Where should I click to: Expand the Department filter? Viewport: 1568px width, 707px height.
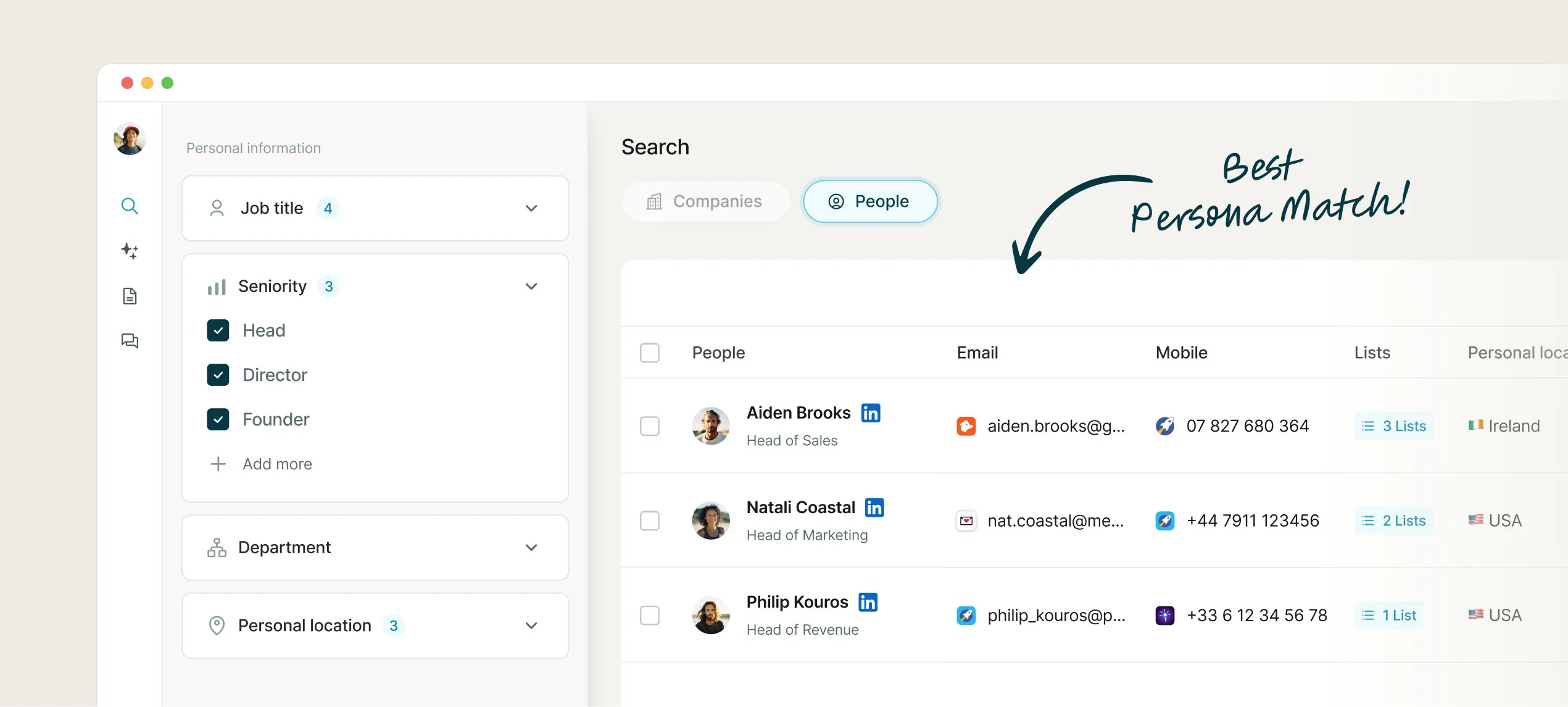pos(531,548)
